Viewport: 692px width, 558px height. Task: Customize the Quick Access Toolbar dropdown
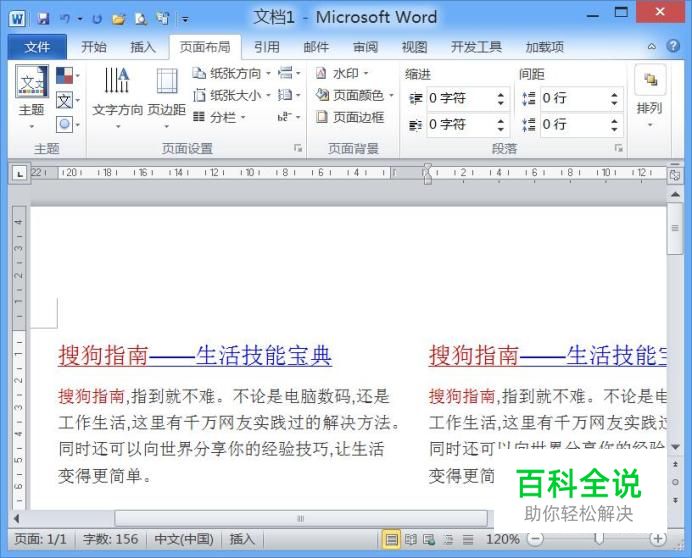pyautogui.click(x=186, y=19)
